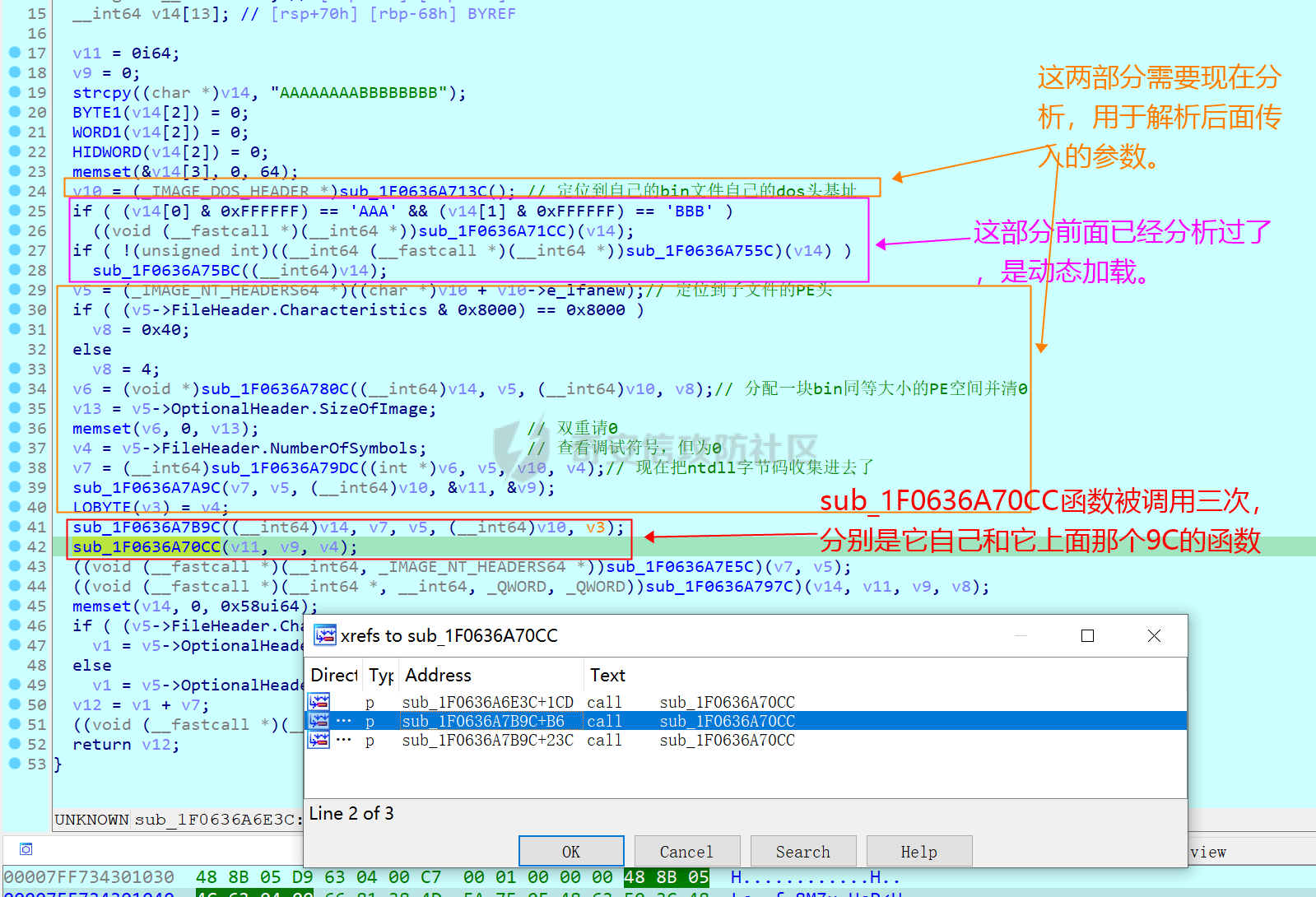Maximize the xrefs dialog window

pyautogui.click(x=1087, y=636)
